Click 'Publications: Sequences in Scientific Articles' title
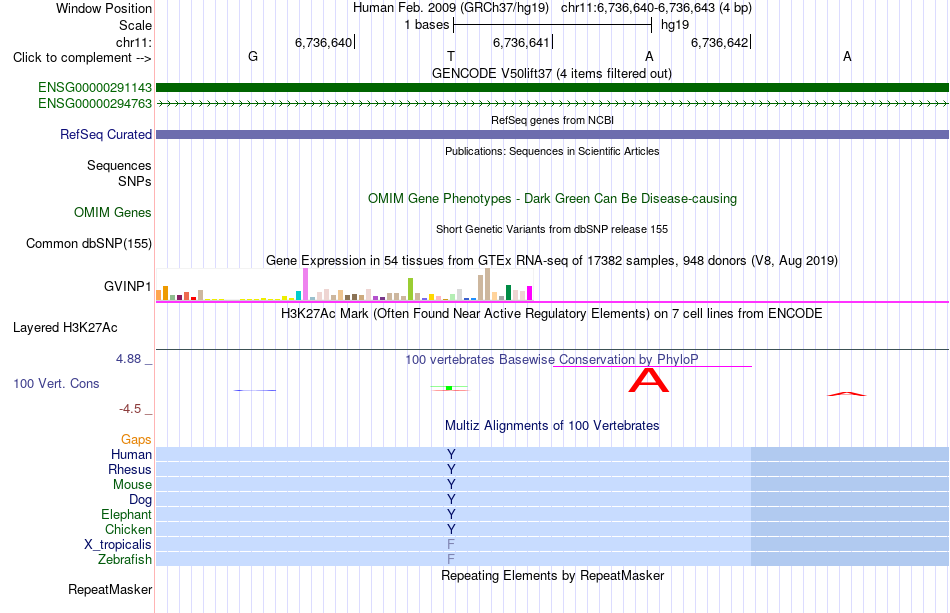Image resolution: width=950 pixels, height=613 pixels. [x=552, y=151]
